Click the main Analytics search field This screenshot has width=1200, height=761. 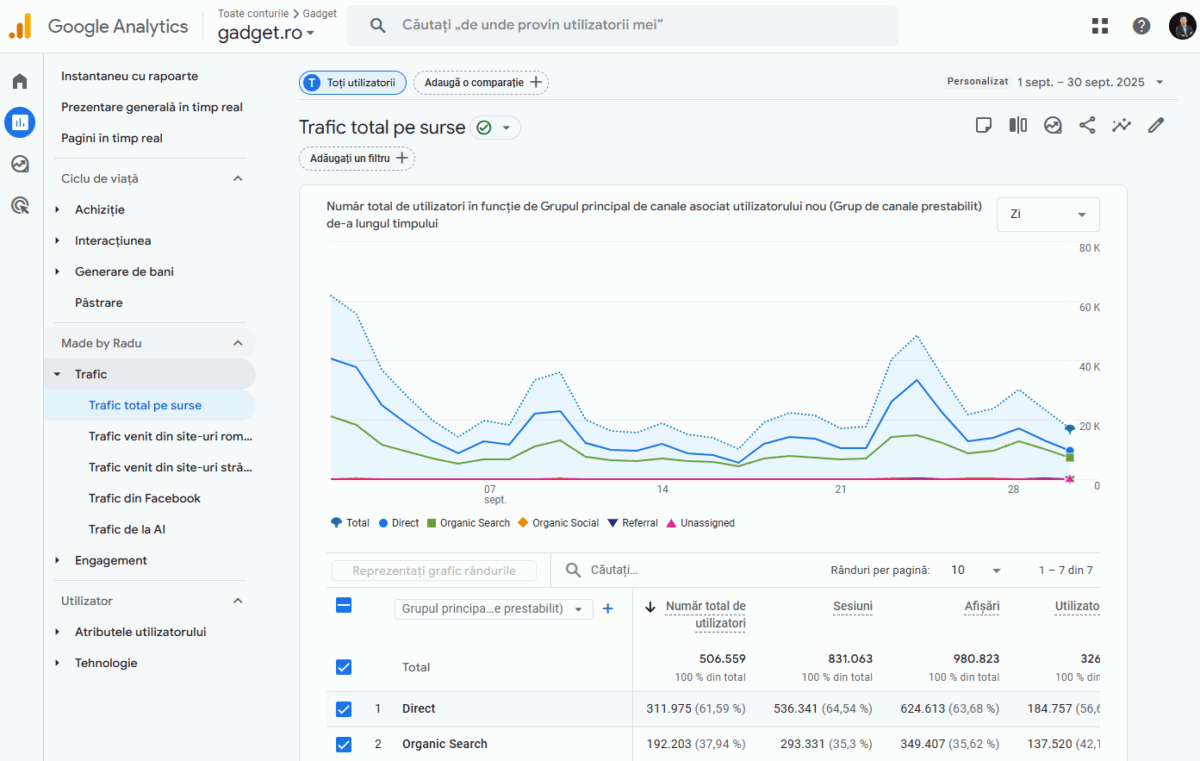622,25
